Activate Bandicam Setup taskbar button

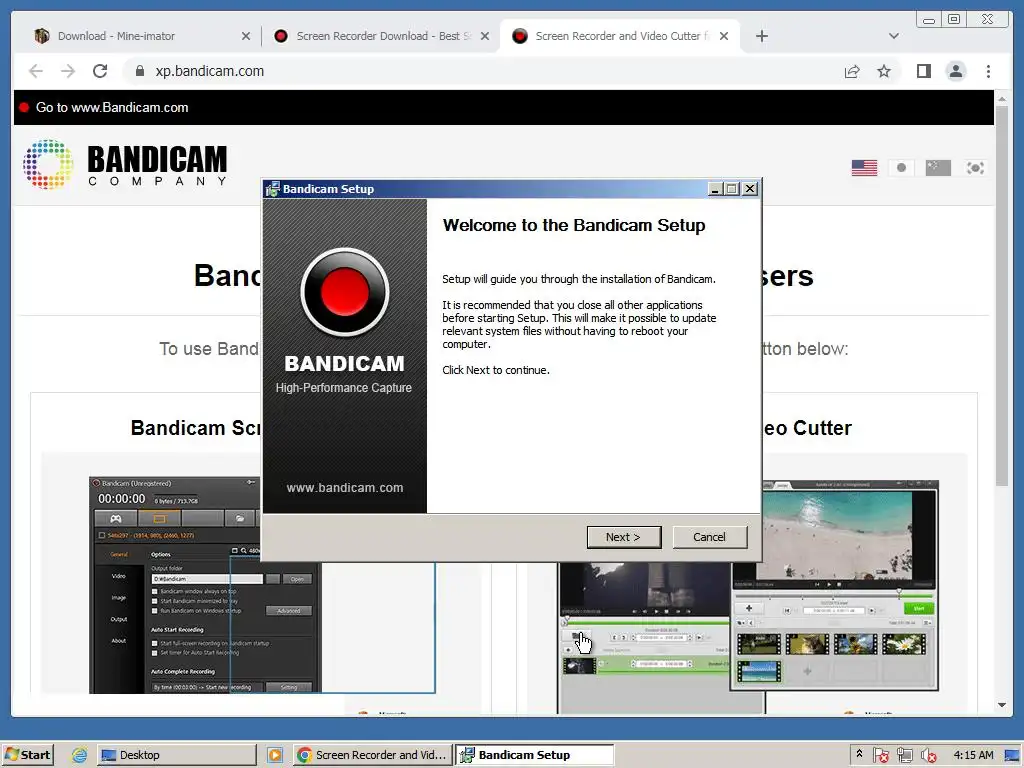click(x=534, y=755)
